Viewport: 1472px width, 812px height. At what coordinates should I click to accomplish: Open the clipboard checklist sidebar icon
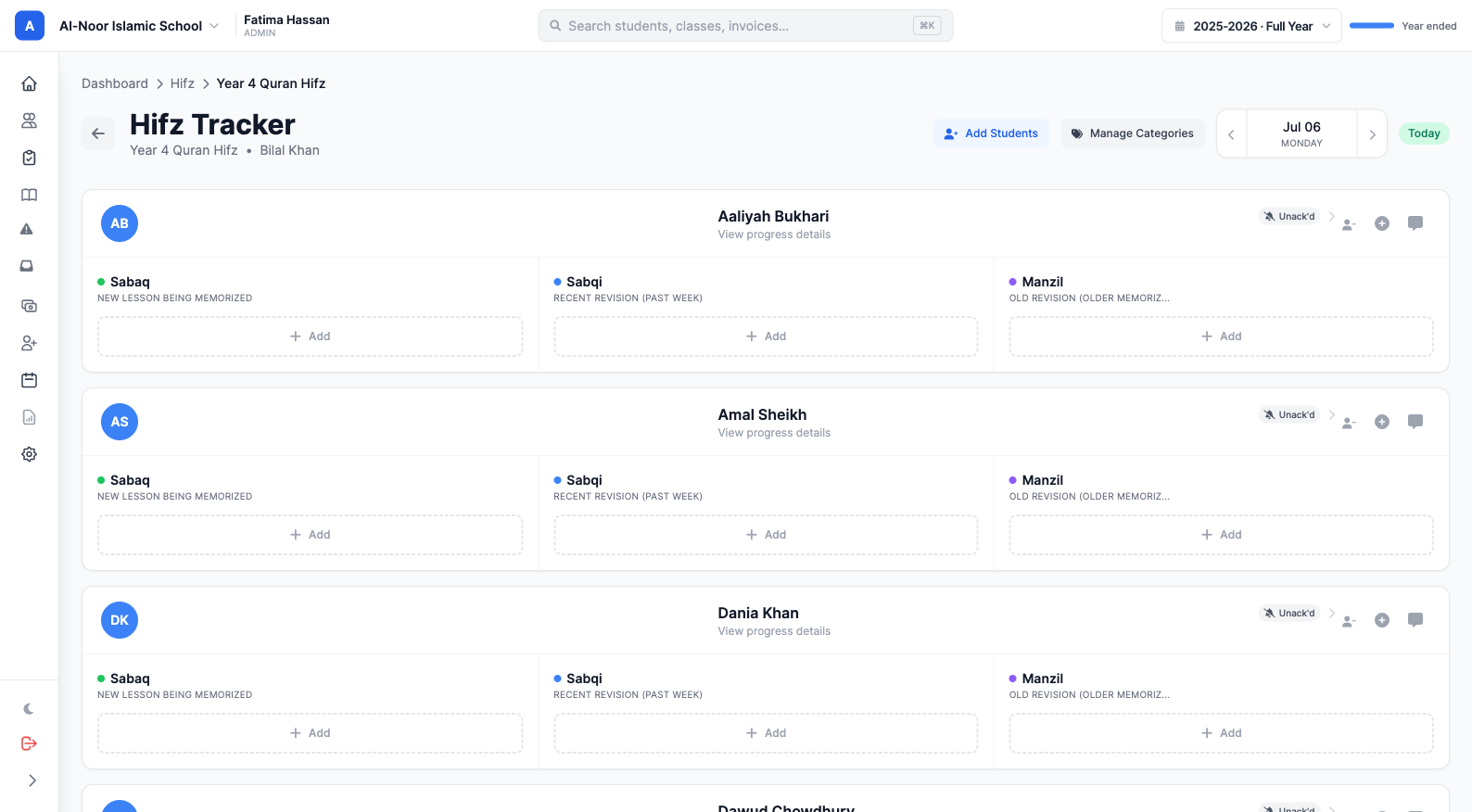[x=29, y=158]
